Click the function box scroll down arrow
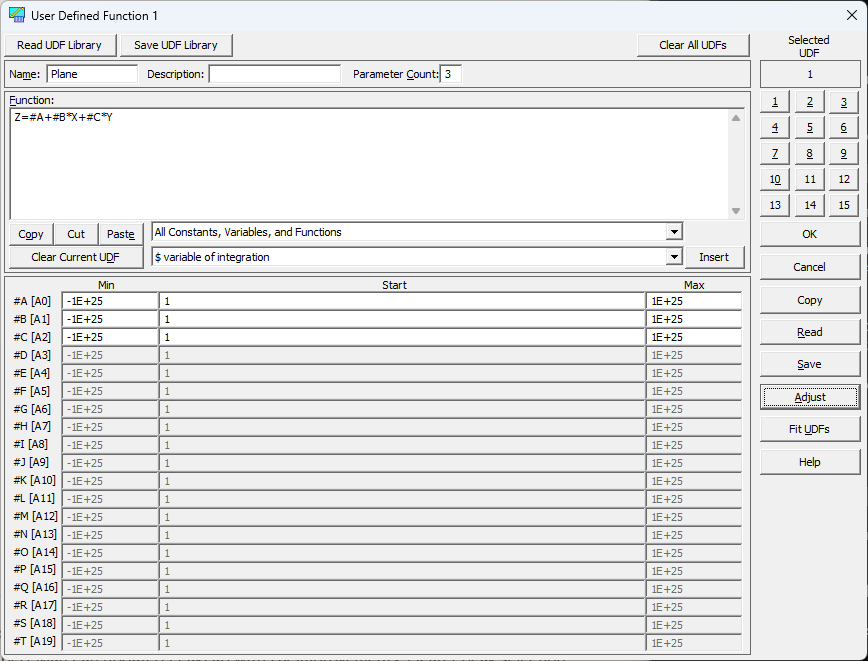Image resolution: width=868 pixels, height=661 pixels. tap(736, 210)
